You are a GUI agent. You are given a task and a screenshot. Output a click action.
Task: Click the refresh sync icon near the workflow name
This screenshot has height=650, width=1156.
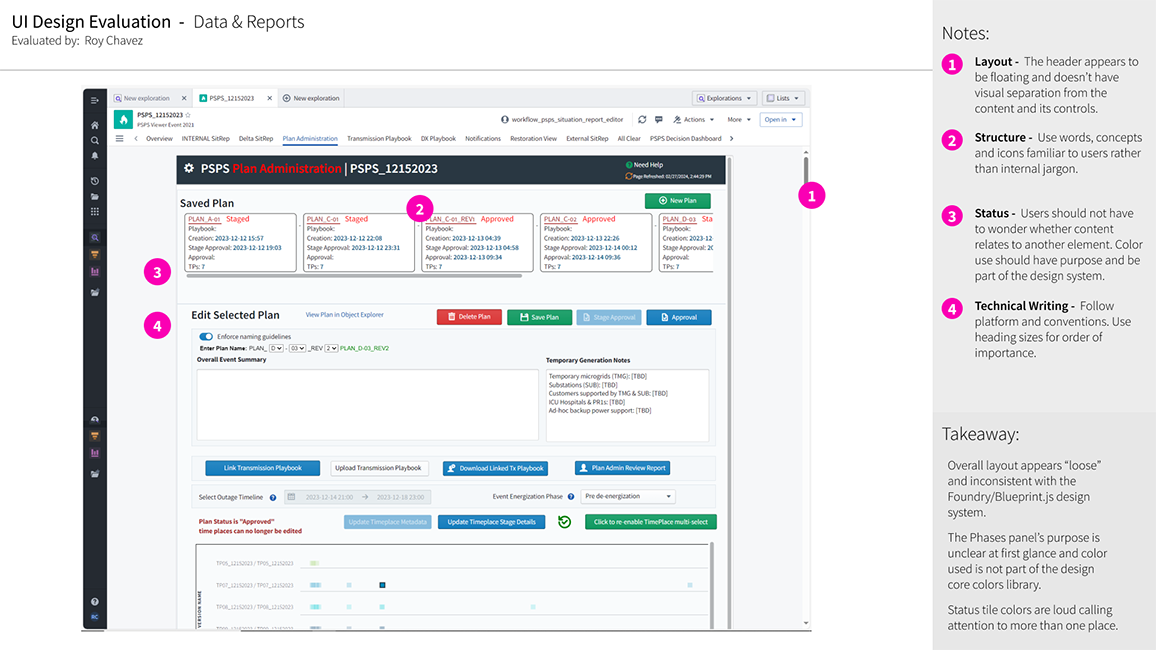tap(641, 118)
